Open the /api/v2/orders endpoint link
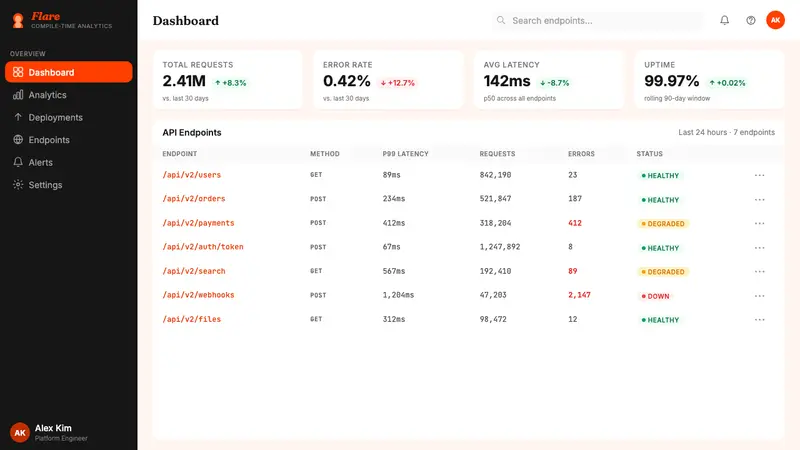 tap(194, 198)
